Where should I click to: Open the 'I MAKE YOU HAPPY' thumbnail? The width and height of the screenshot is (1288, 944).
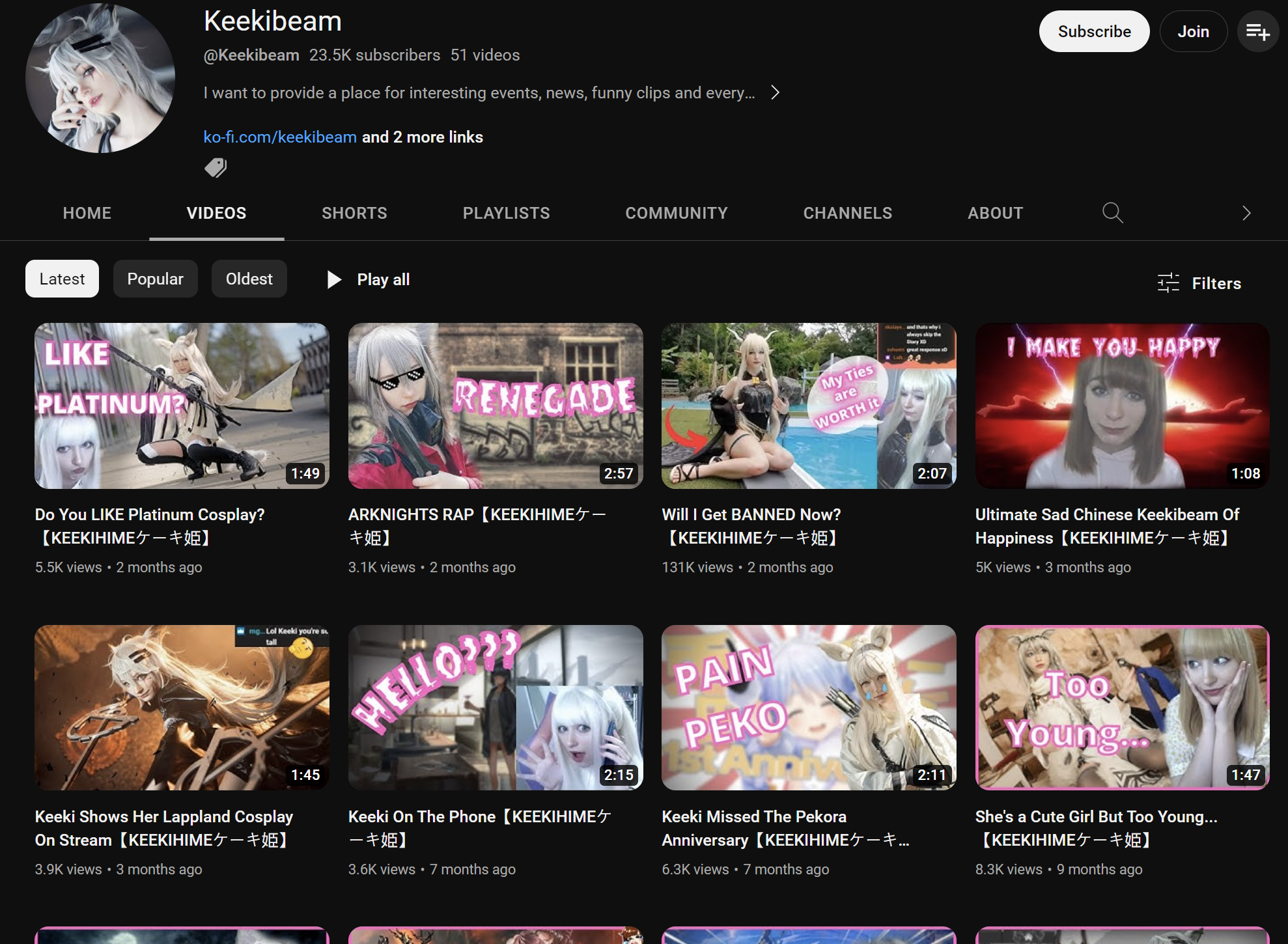click(1123, 406)
